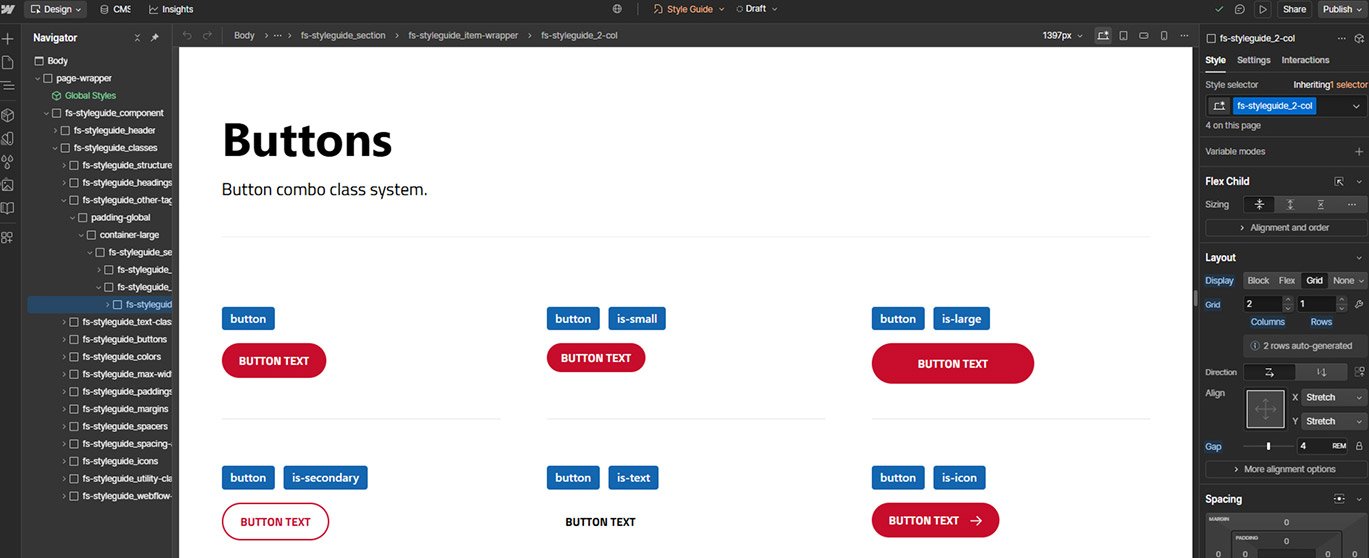Viewport: 1369px width, 558px height.
Task: Select the mobile portrait breakpoint icon
Action: tap(1164, 35)
